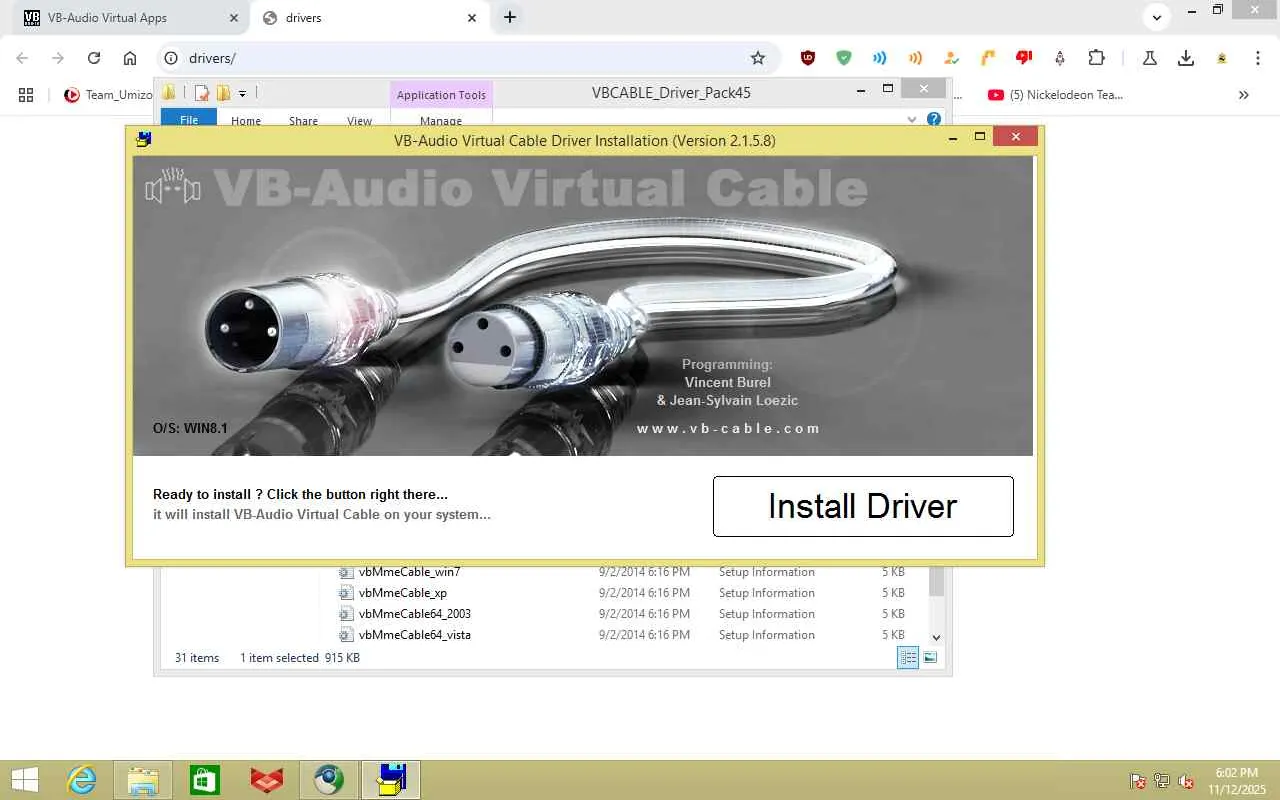Minimize the VBCABLE_Driver_Pack45 window

860,90
